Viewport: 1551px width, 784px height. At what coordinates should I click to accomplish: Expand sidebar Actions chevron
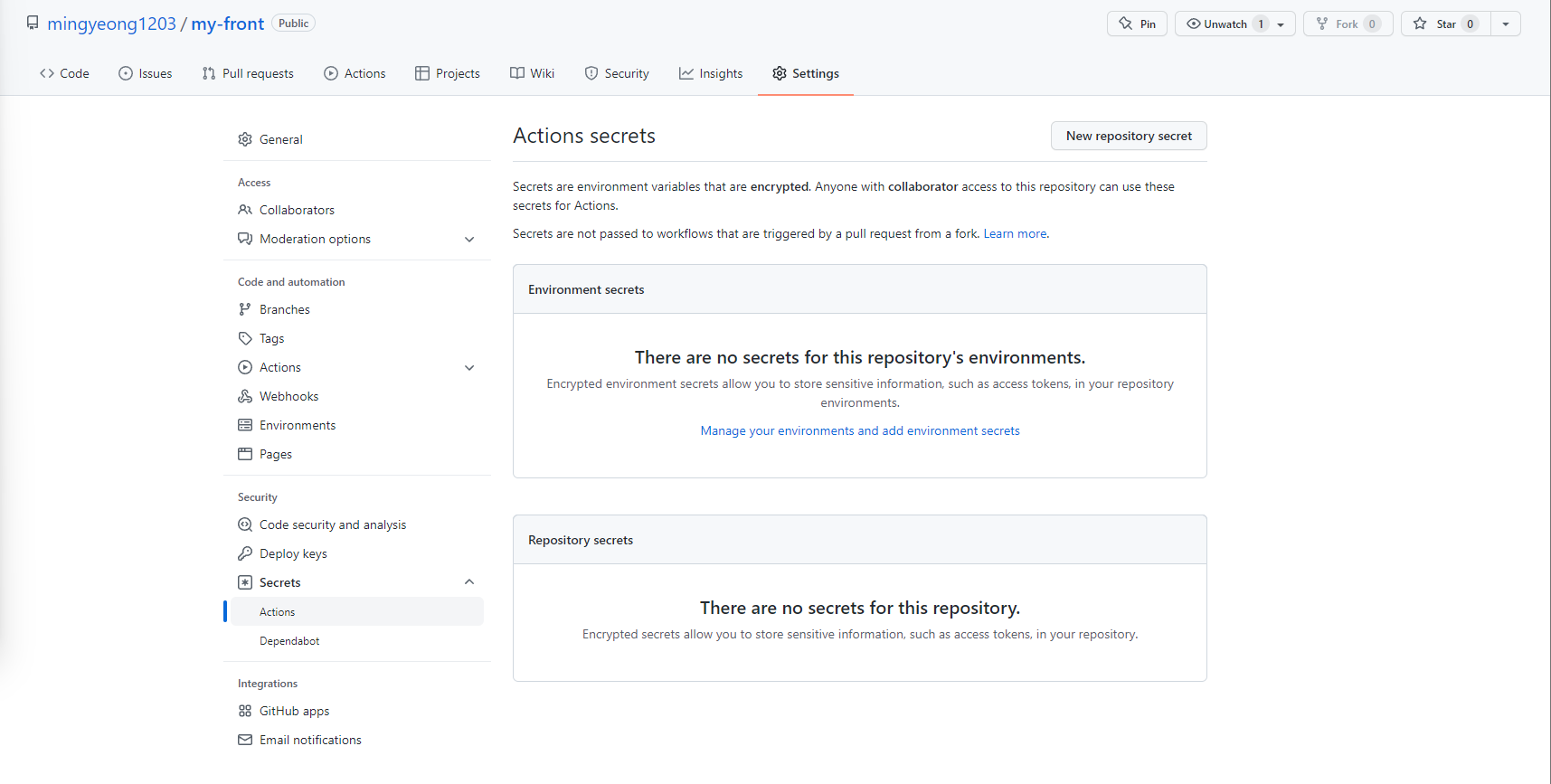(x=469, y=368)
